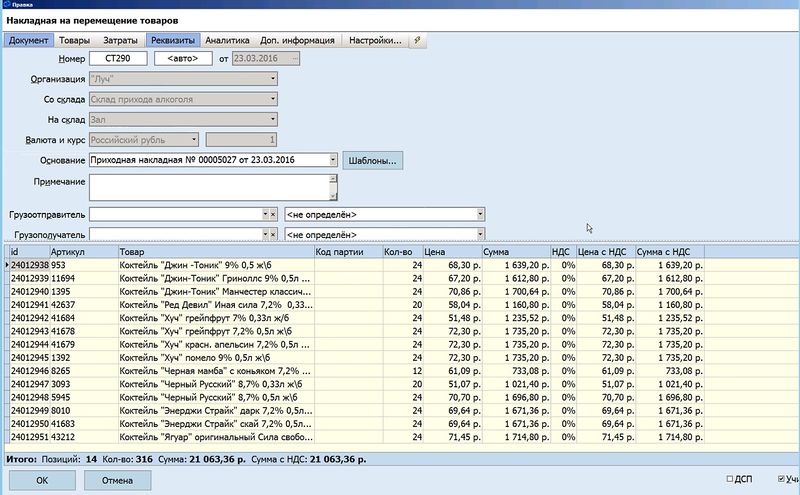Open the Грузоотправитель dropdown arrow
800x495 pixels.
(265, 215)
